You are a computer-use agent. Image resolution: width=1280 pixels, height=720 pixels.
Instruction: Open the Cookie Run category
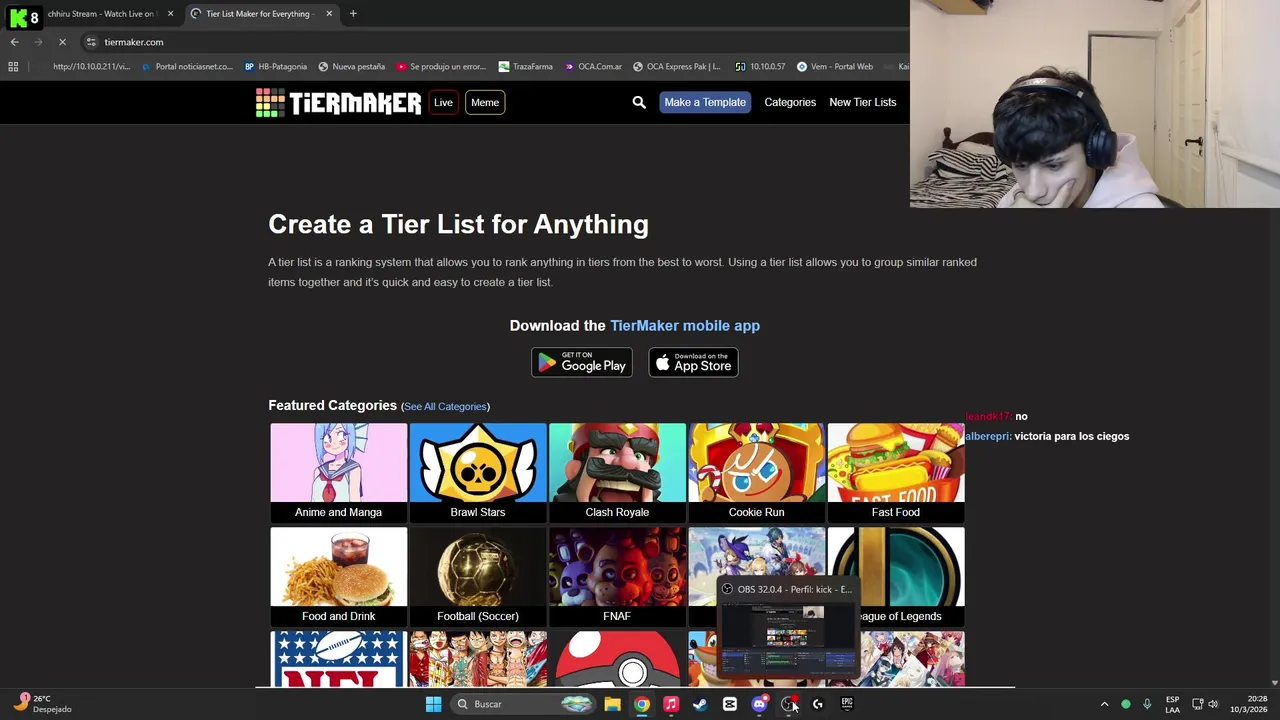click(757, 472)
